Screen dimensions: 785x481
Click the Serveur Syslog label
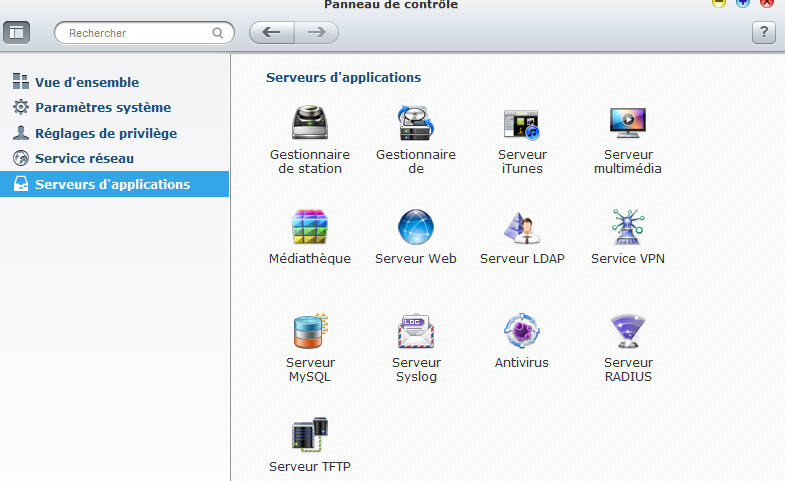coord(416,369)
